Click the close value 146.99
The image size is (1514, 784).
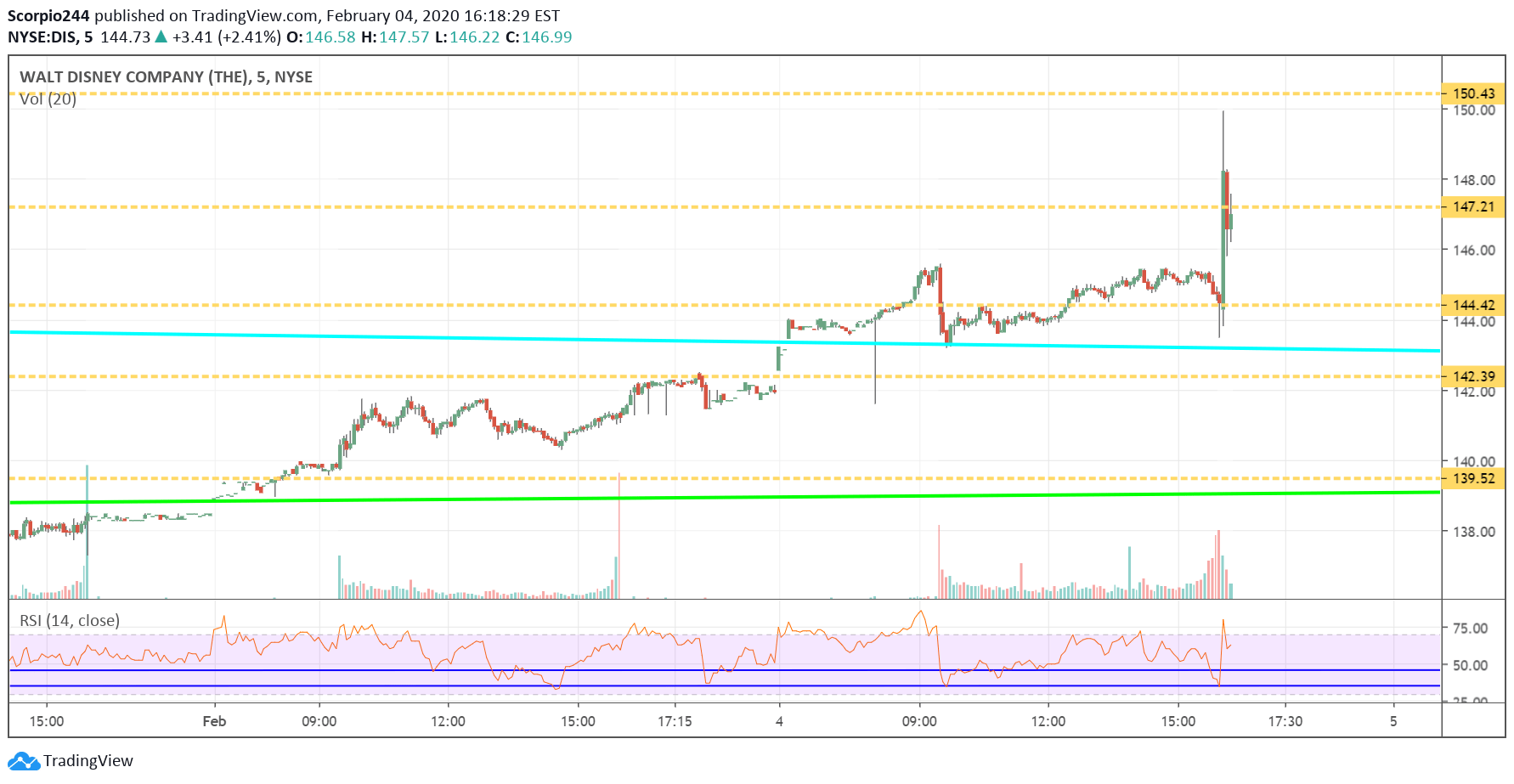[547, 37]
